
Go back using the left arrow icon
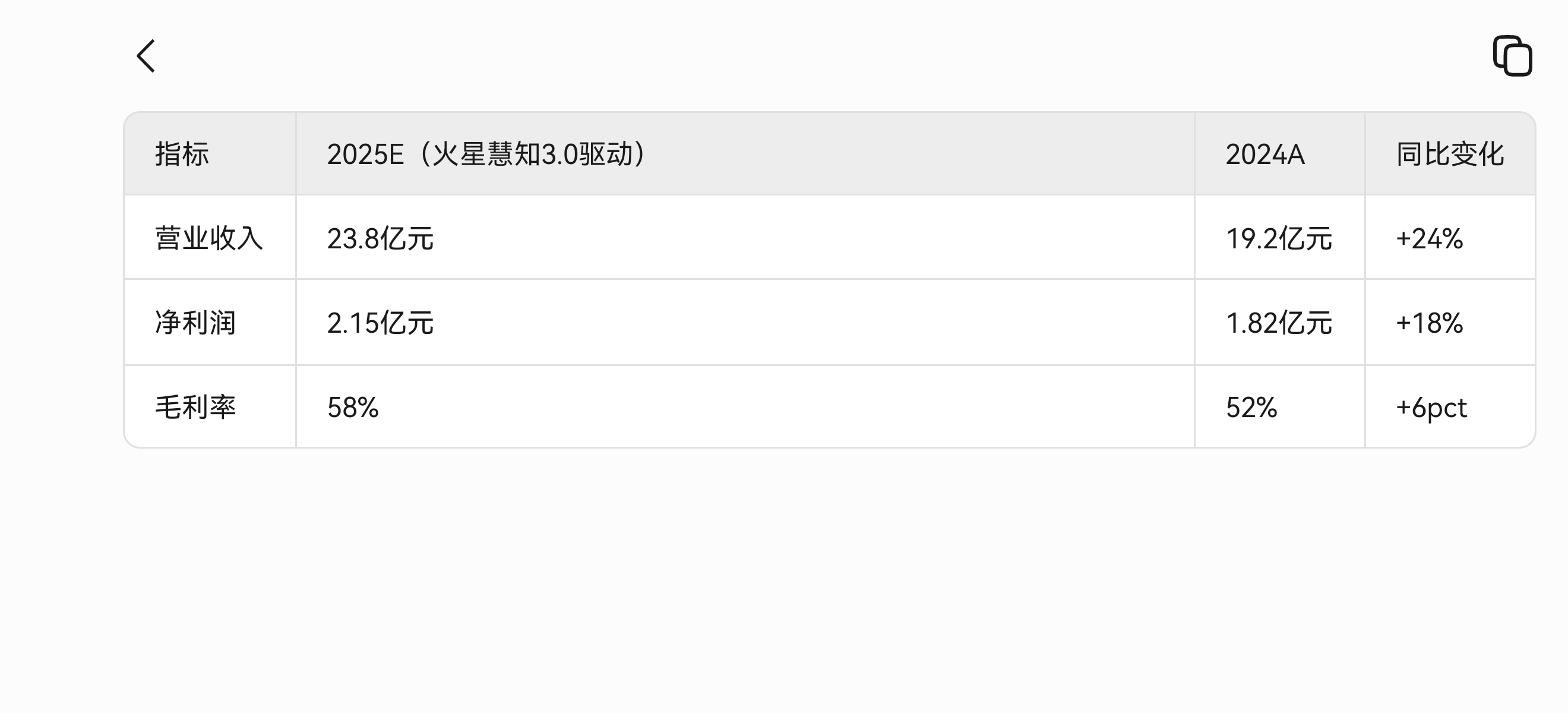[x=146, y=56]
